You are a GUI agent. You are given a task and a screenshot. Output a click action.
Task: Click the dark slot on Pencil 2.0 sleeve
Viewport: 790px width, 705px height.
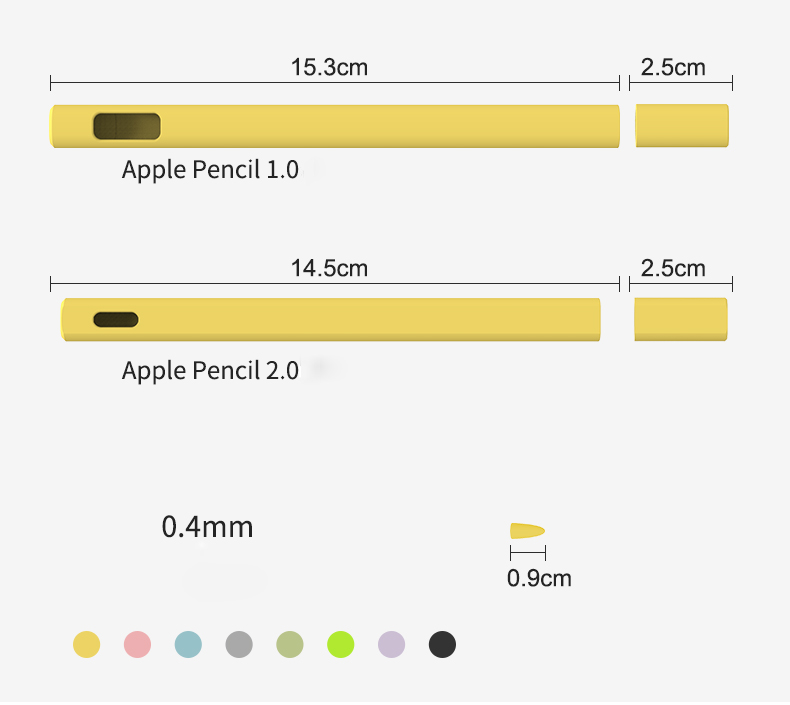click(116, 319)
